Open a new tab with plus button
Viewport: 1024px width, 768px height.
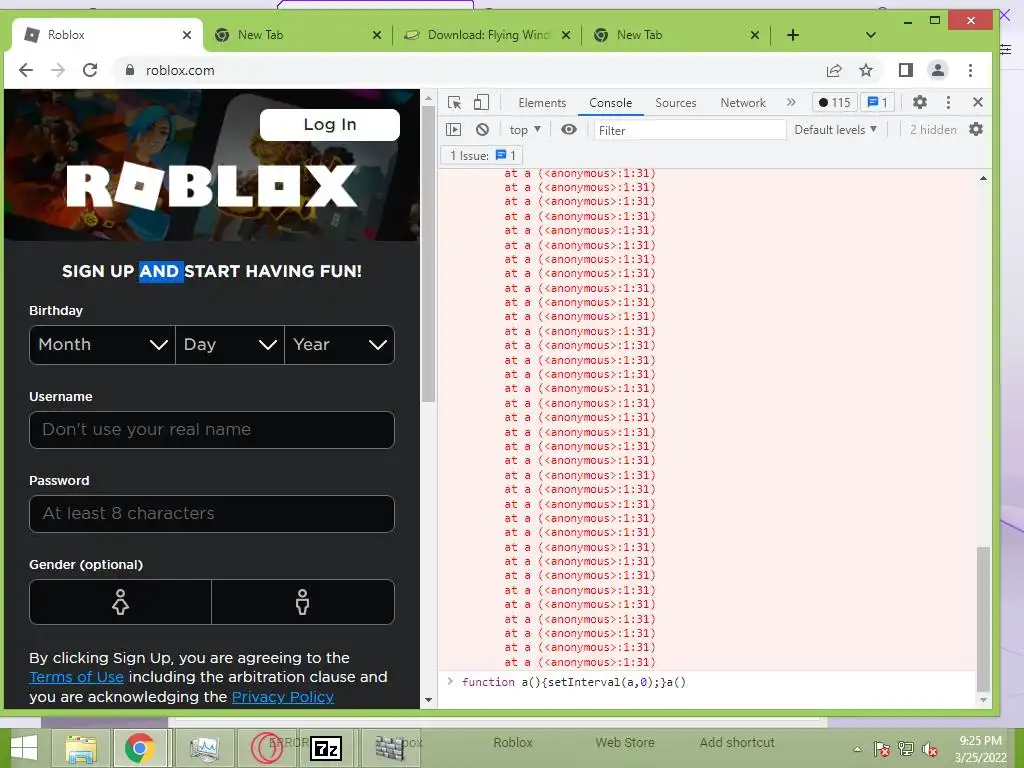tap(793, 35)
